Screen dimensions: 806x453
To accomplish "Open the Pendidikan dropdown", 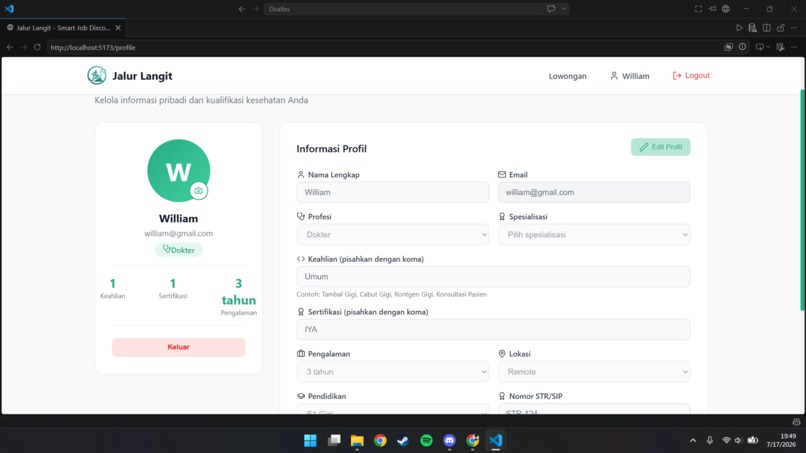I will coord(393,409).
